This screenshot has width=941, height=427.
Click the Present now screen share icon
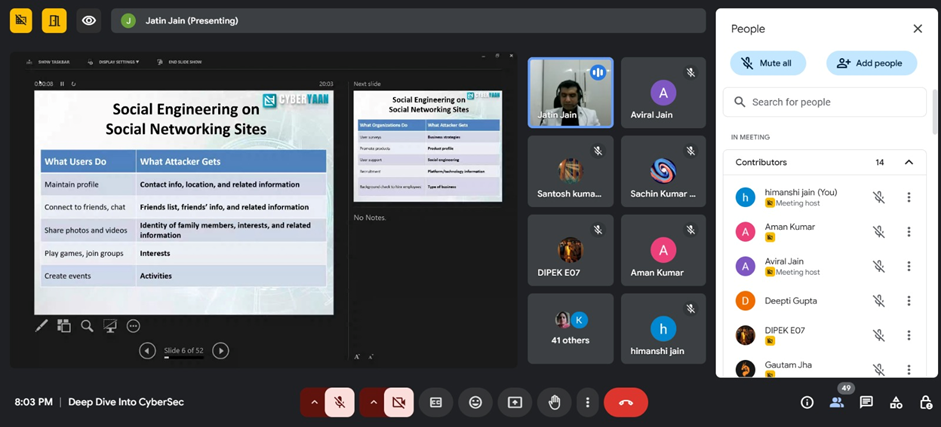[x=515, y=402]
